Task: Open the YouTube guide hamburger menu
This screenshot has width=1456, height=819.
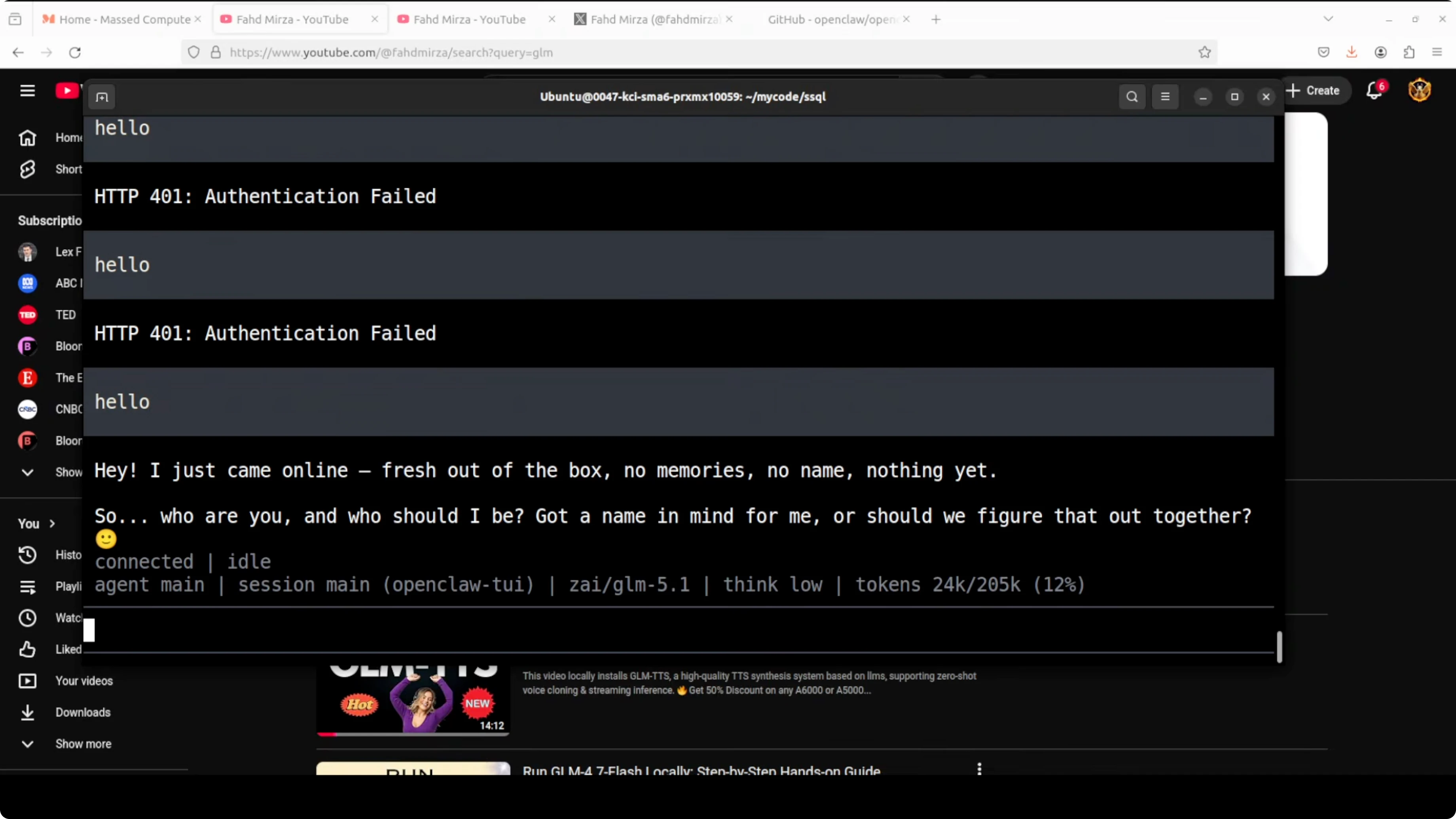Action: point(27,91)
